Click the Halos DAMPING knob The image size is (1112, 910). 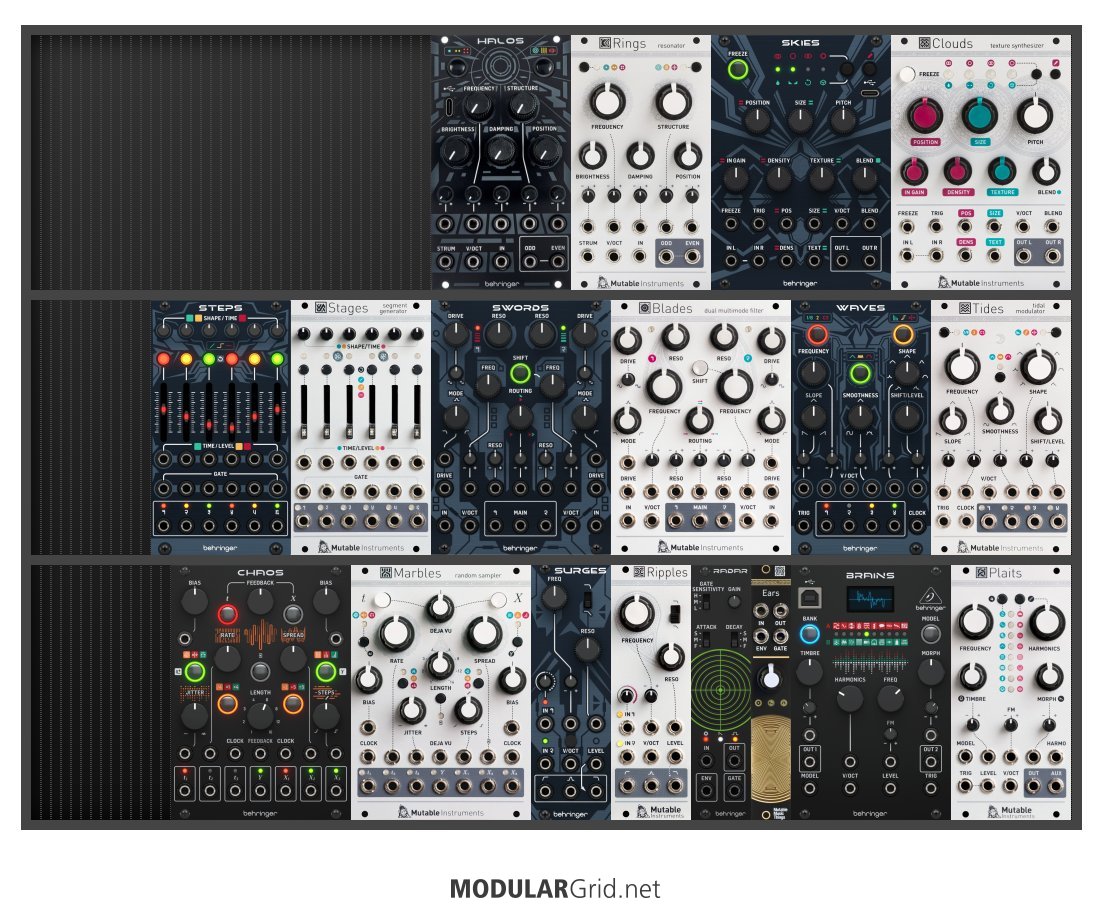(501, 150)
